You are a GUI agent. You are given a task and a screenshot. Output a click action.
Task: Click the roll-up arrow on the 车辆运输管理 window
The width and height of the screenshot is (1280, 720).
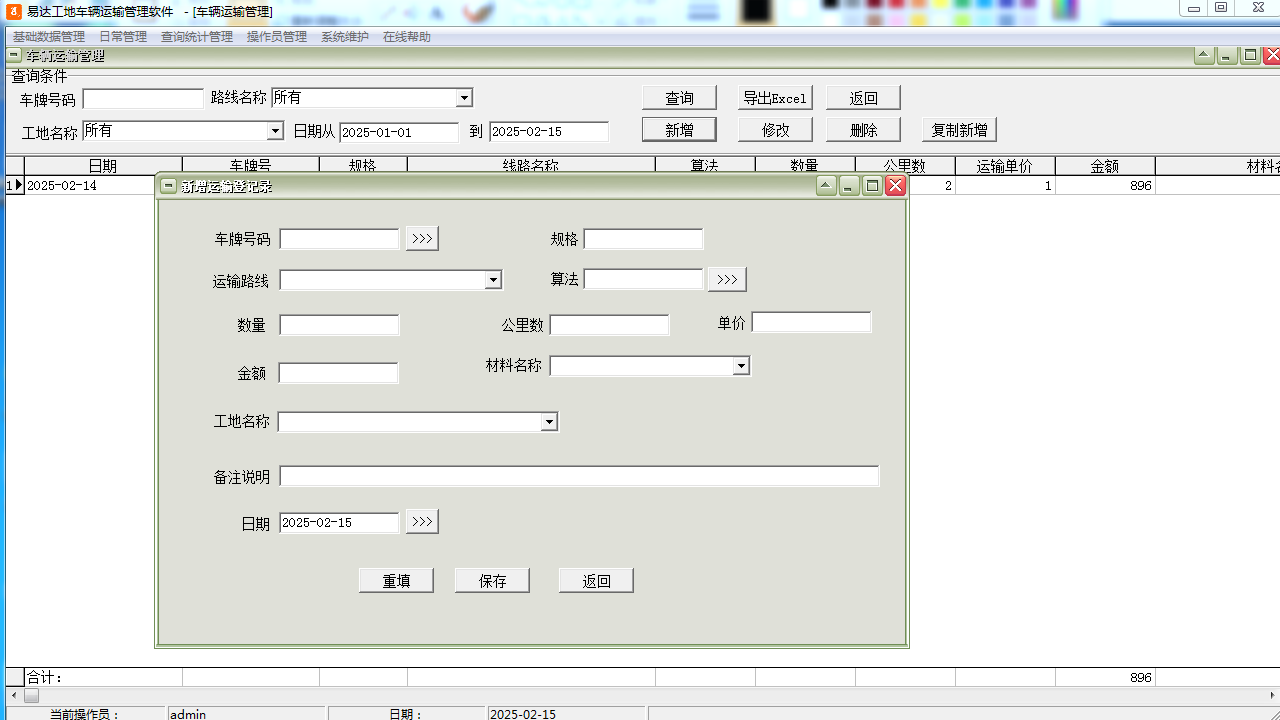tap(1205, 56)
